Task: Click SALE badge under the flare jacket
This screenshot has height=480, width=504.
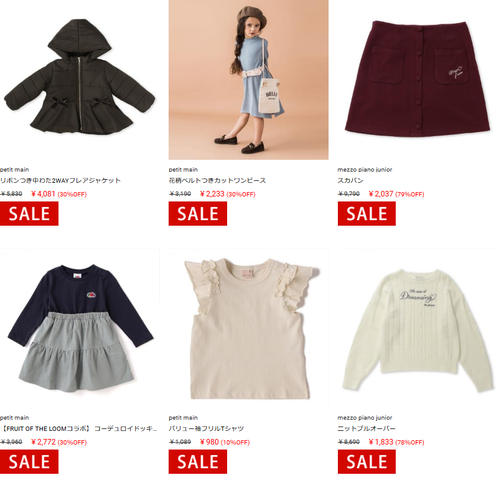Action: coord(29,214)
